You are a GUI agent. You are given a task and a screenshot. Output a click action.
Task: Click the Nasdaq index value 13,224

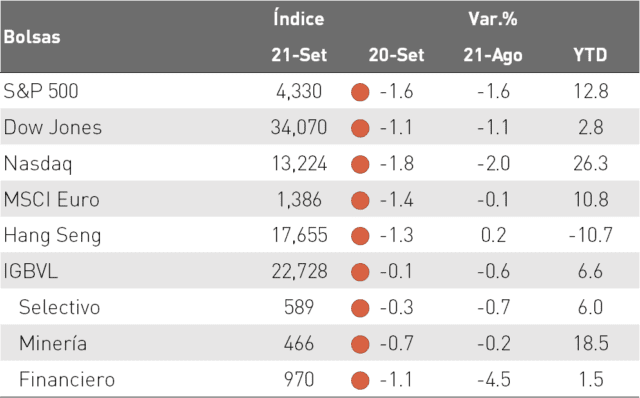click(299, 163)
